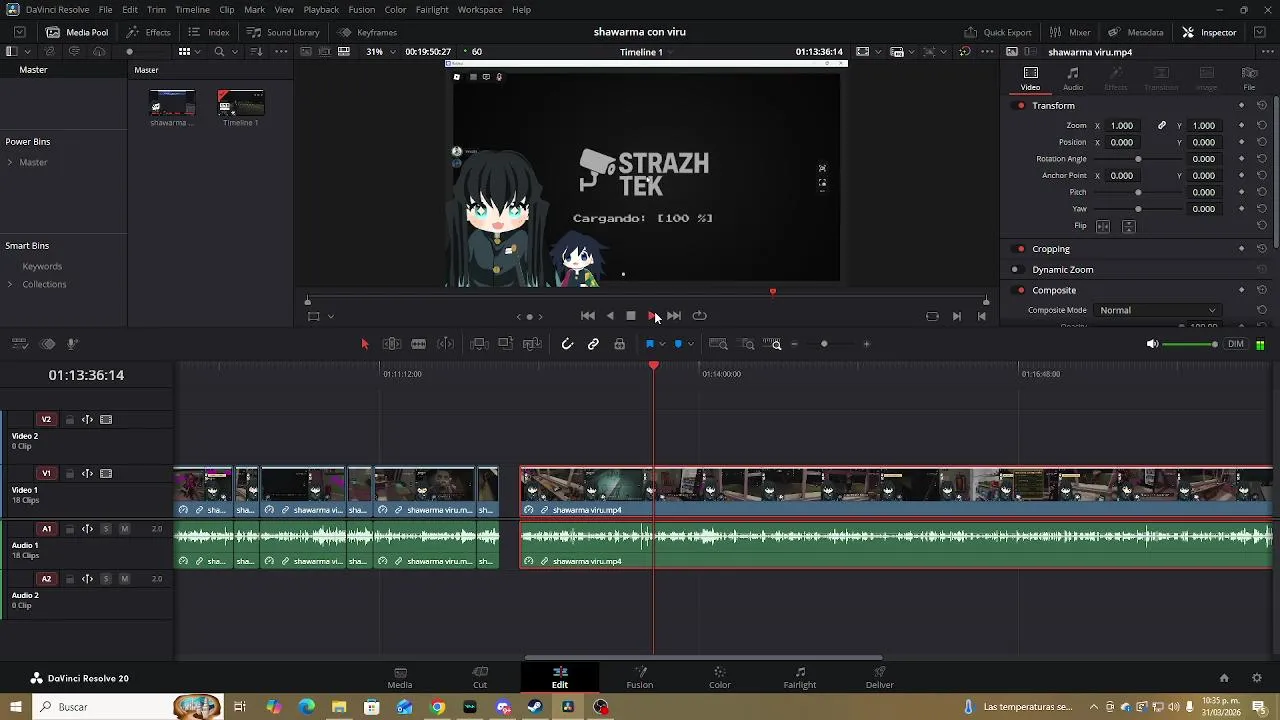Toggle Auto Track Selector on Video 2
The width and height of the screenshot is (1280, 720).
coord(87,420)
